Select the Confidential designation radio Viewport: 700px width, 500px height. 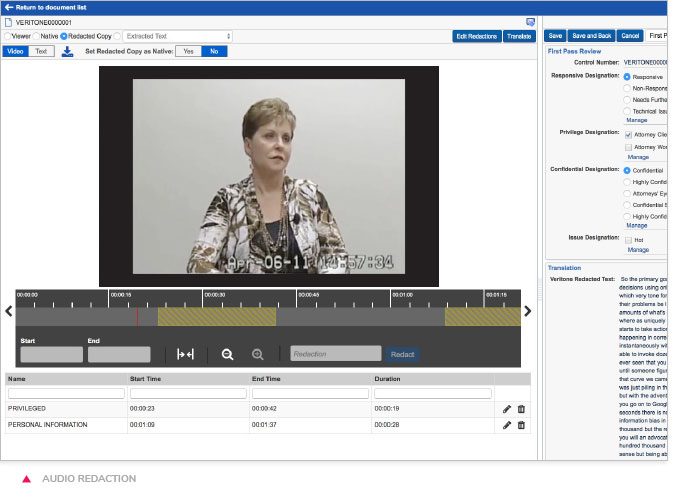point(627,171)
